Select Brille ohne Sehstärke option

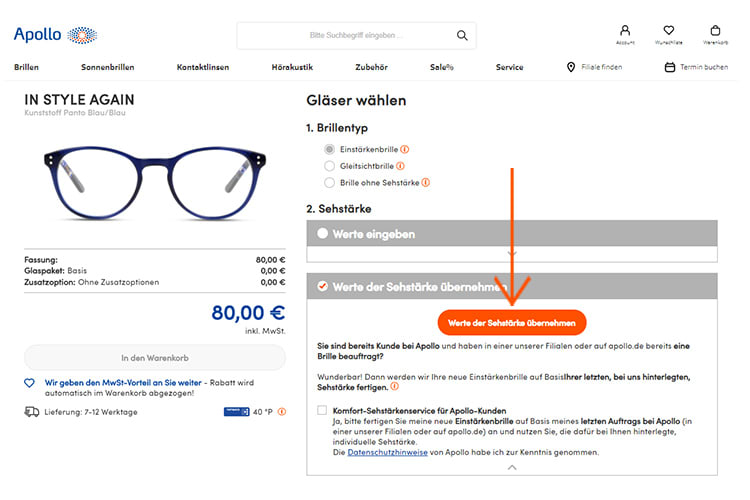329,182
